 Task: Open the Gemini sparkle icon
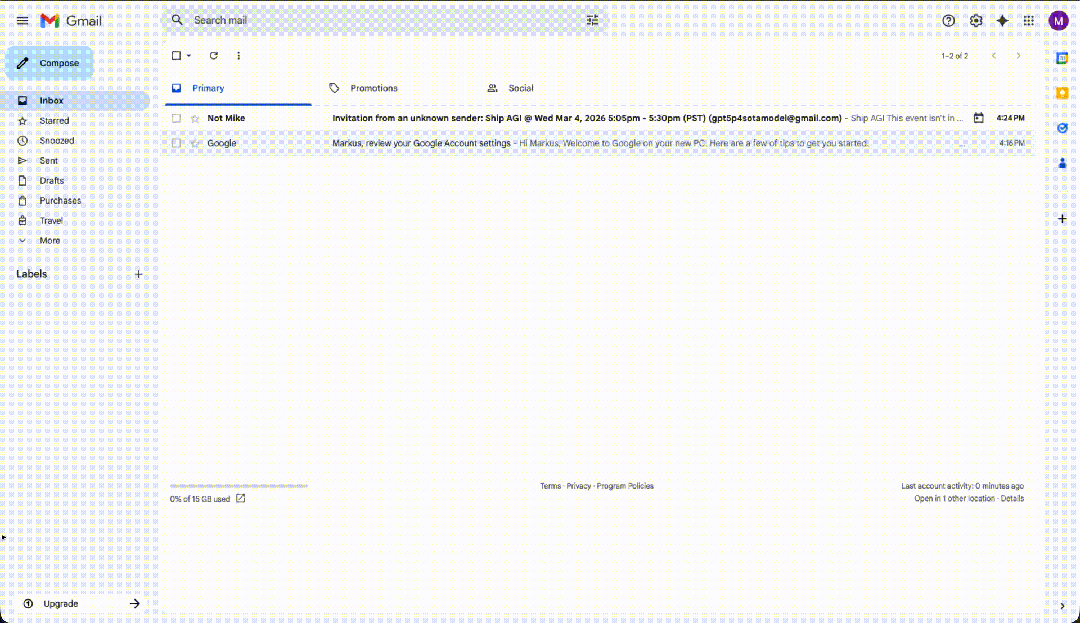[x=1002, y=21]
